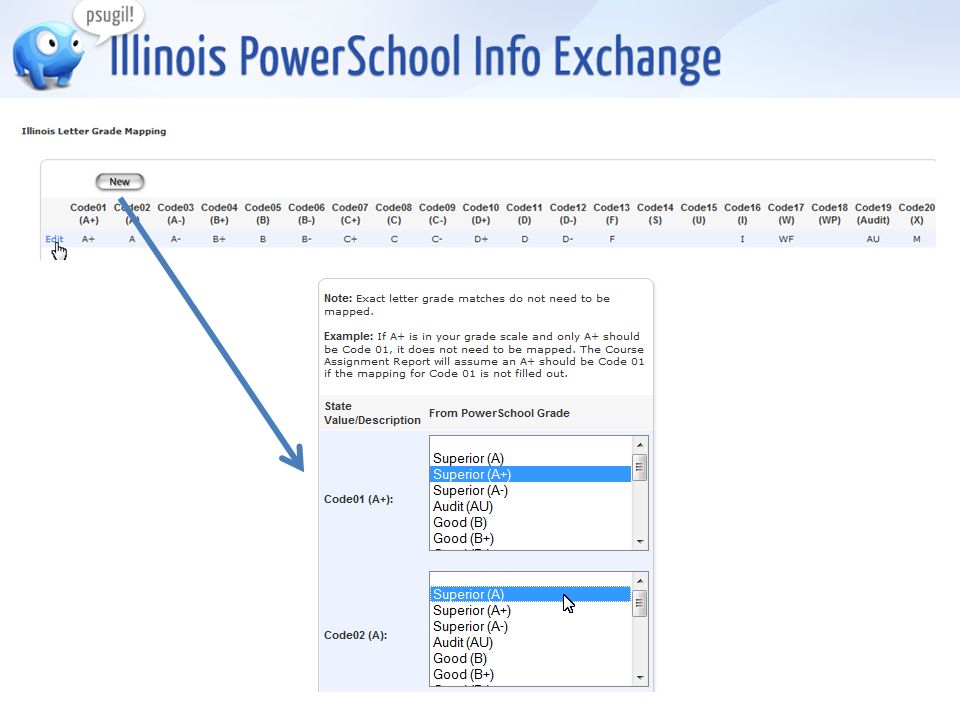
Task: Click Code02 list scroll down arrow
Action: (x=640, y=677)
